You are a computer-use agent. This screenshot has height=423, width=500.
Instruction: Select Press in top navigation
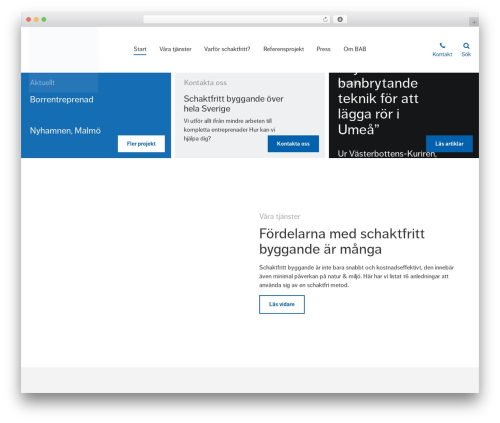pyautogui.click(x=323, y=49)
